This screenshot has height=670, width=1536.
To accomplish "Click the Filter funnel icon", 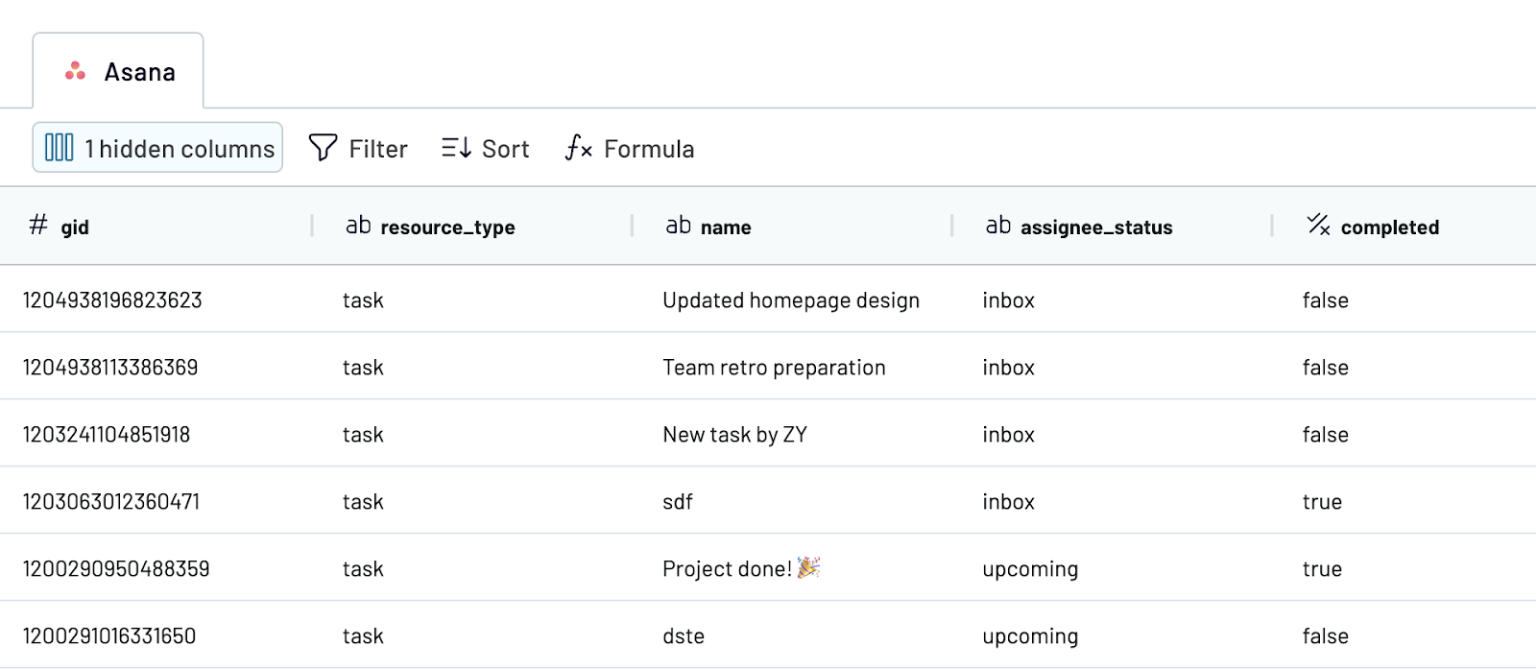I will [x=321, y=147].
